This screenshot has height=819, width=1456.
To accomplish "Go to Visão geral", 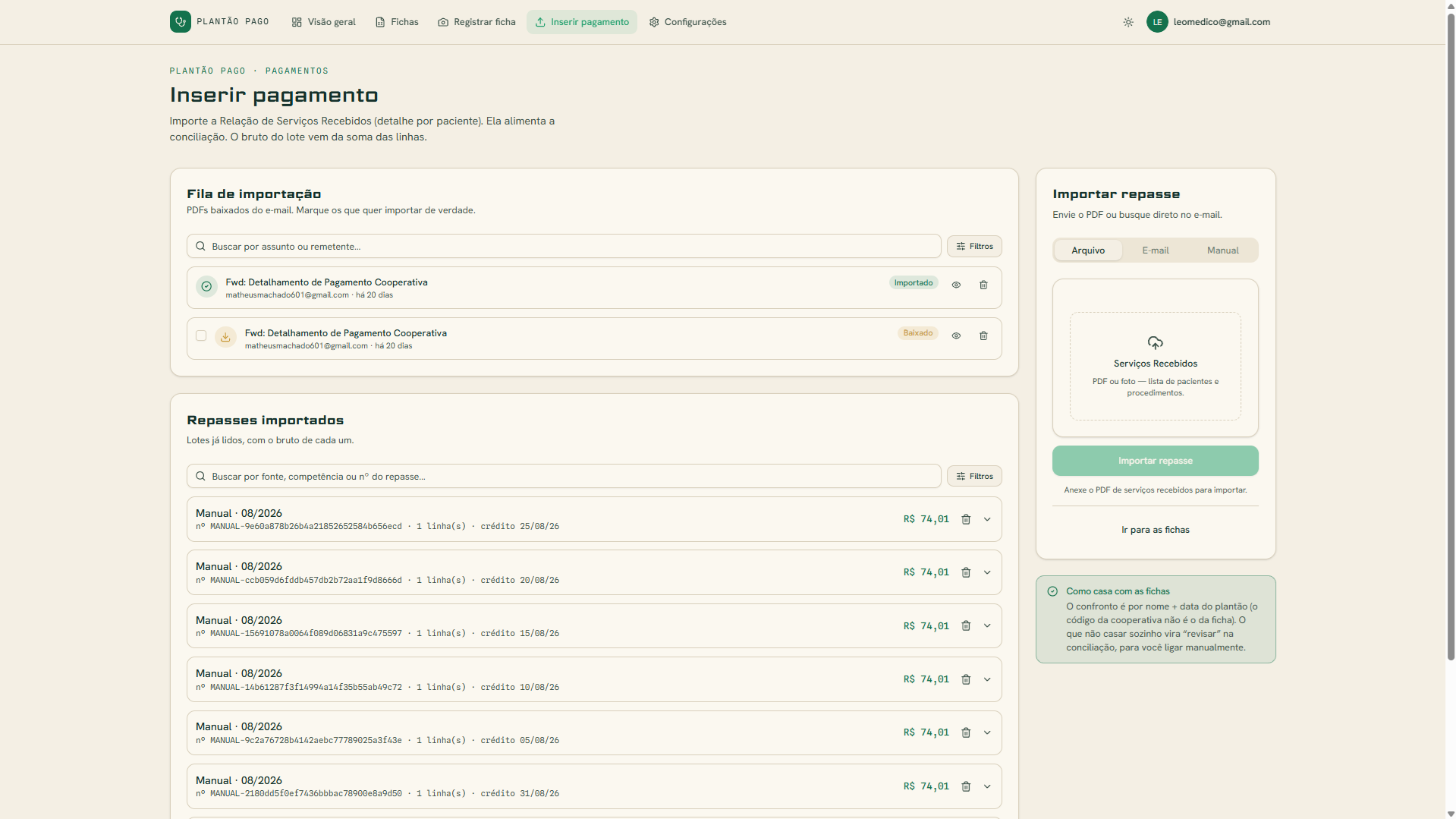I will 323,22.
